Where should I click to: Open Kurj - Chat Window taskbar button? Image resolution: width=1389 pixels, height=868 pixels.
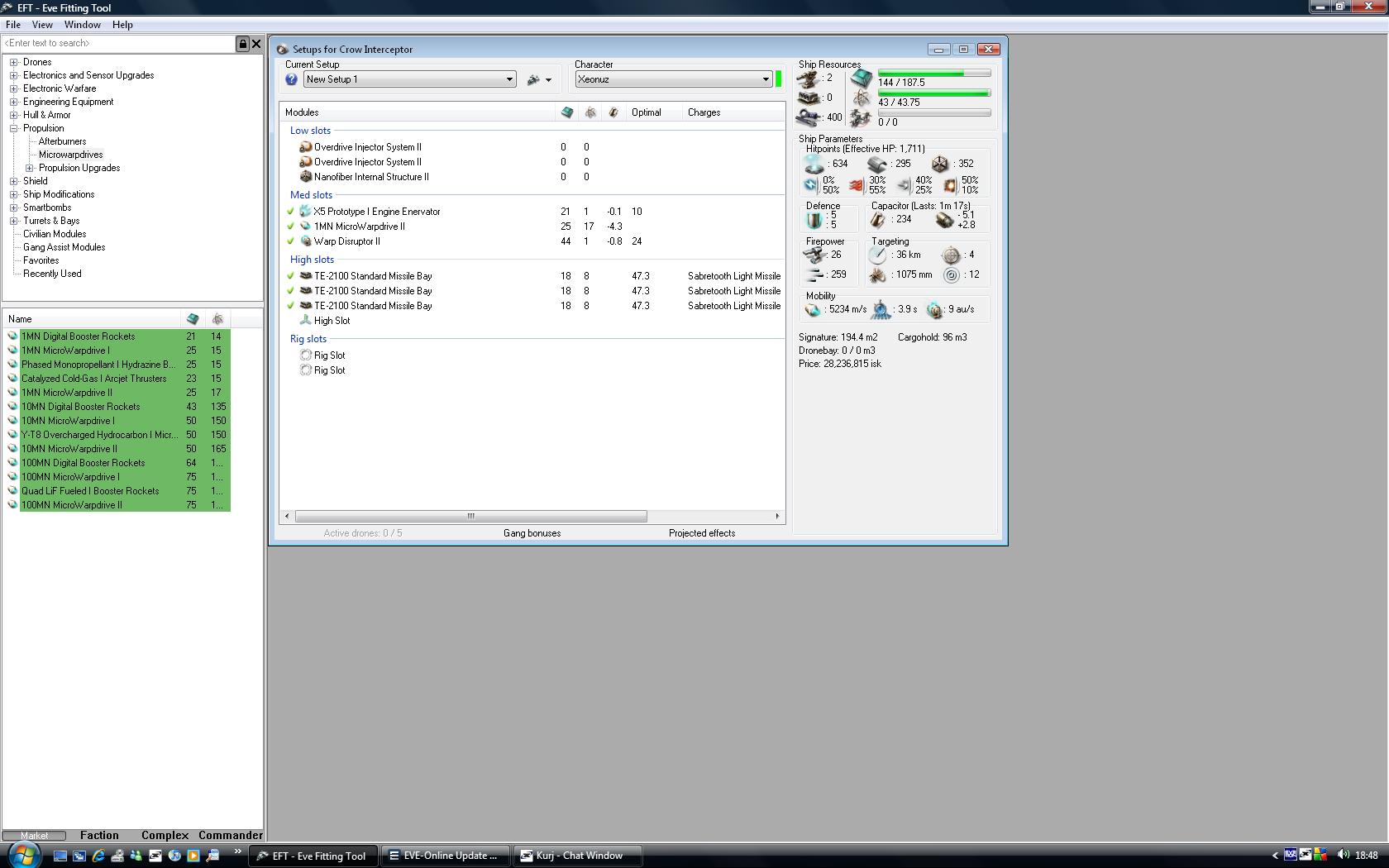(578, 856)
